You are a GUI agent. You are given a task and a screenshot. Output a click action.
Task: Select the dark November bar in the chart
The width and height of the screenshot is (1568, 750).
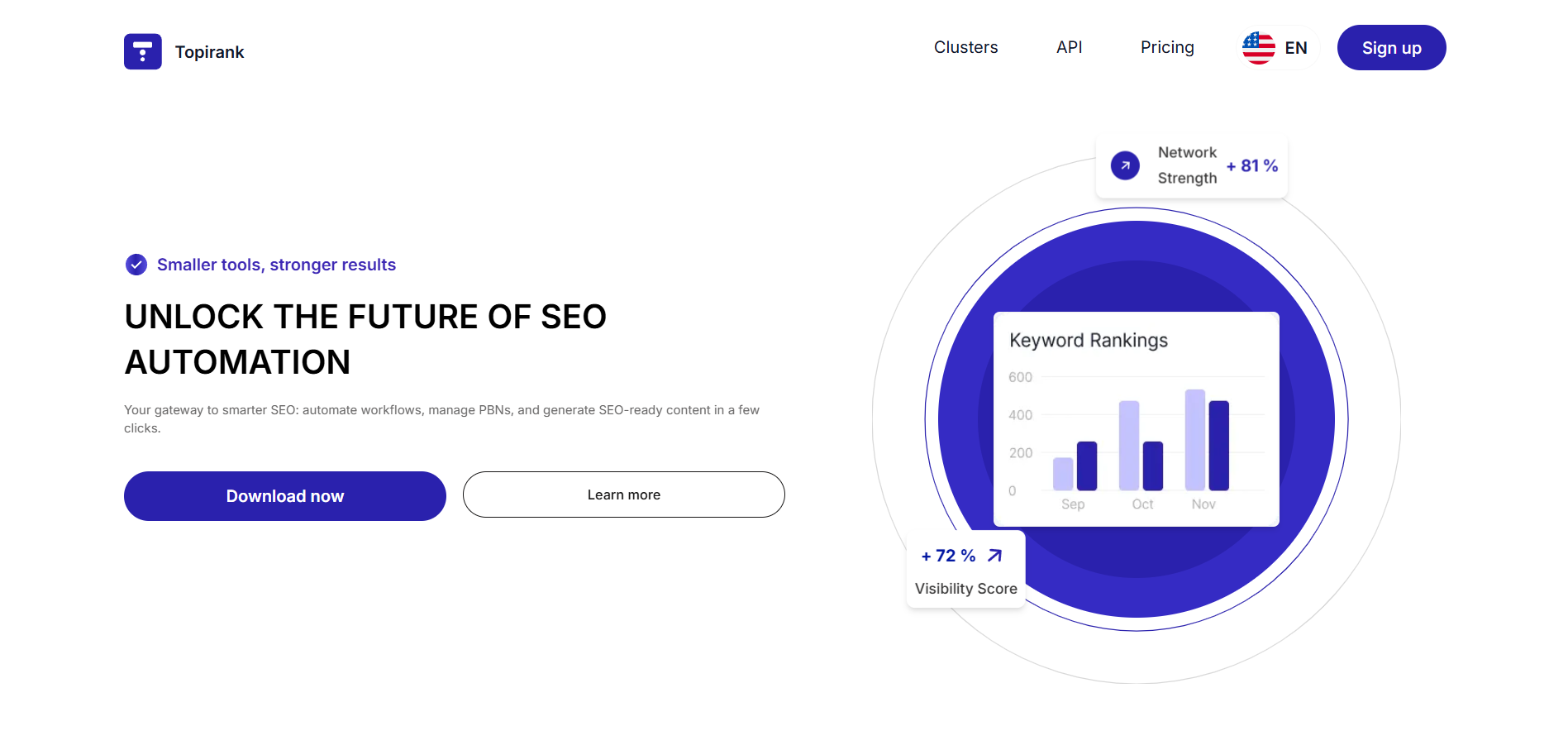[1218, 446]
